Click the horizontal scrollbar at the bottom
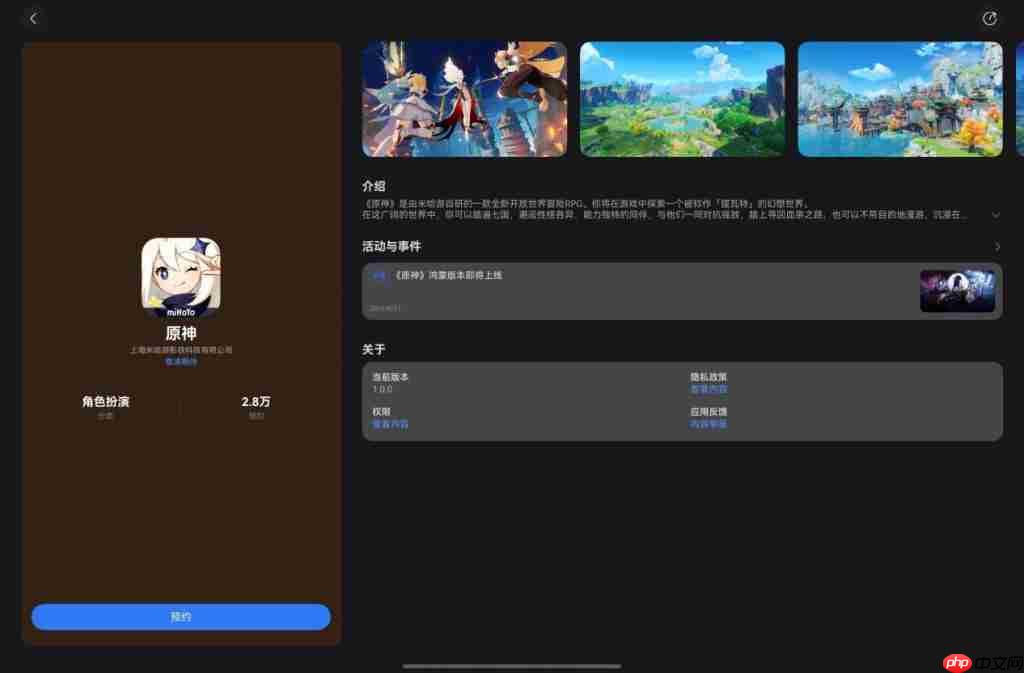Viewport: 1024px width, 673px height. click(x=512, y=663)
